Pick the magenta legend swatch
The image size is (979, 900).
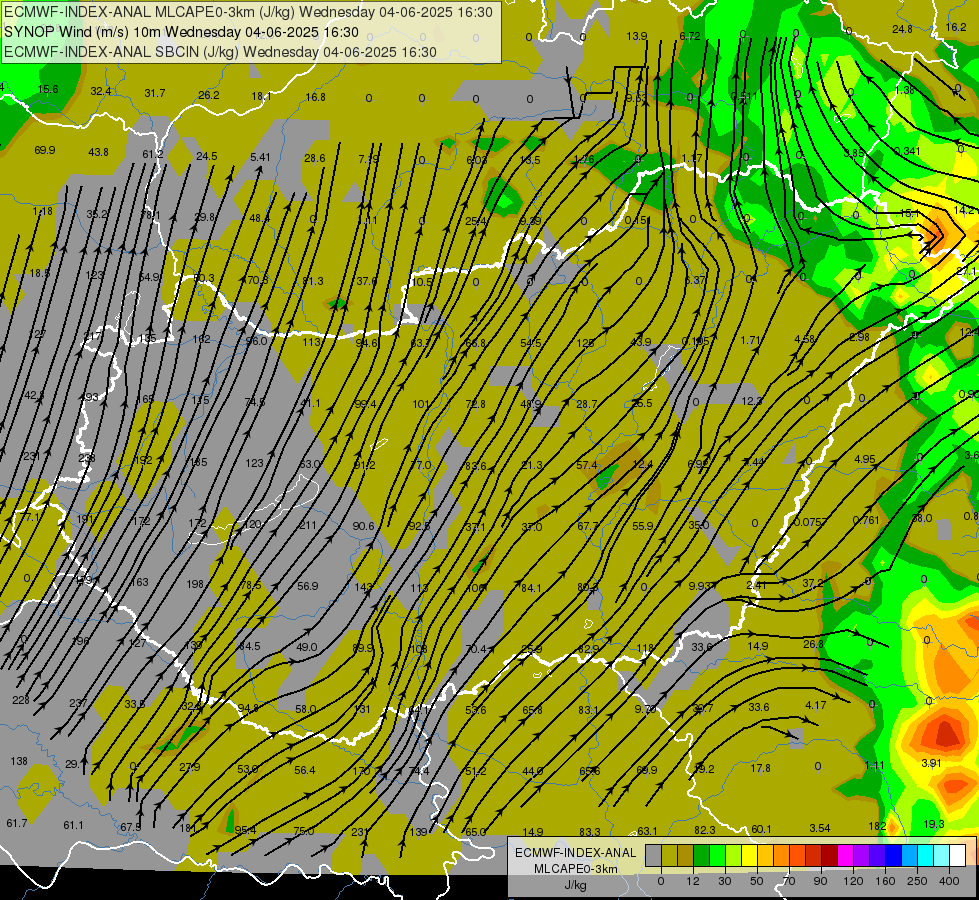845,855
